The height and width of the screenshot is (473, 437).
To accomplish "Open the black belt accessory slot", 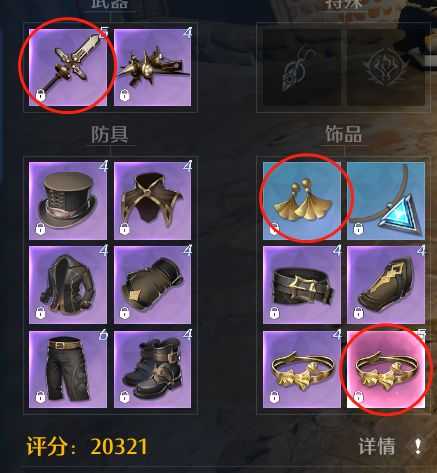I will coord(302,285).
